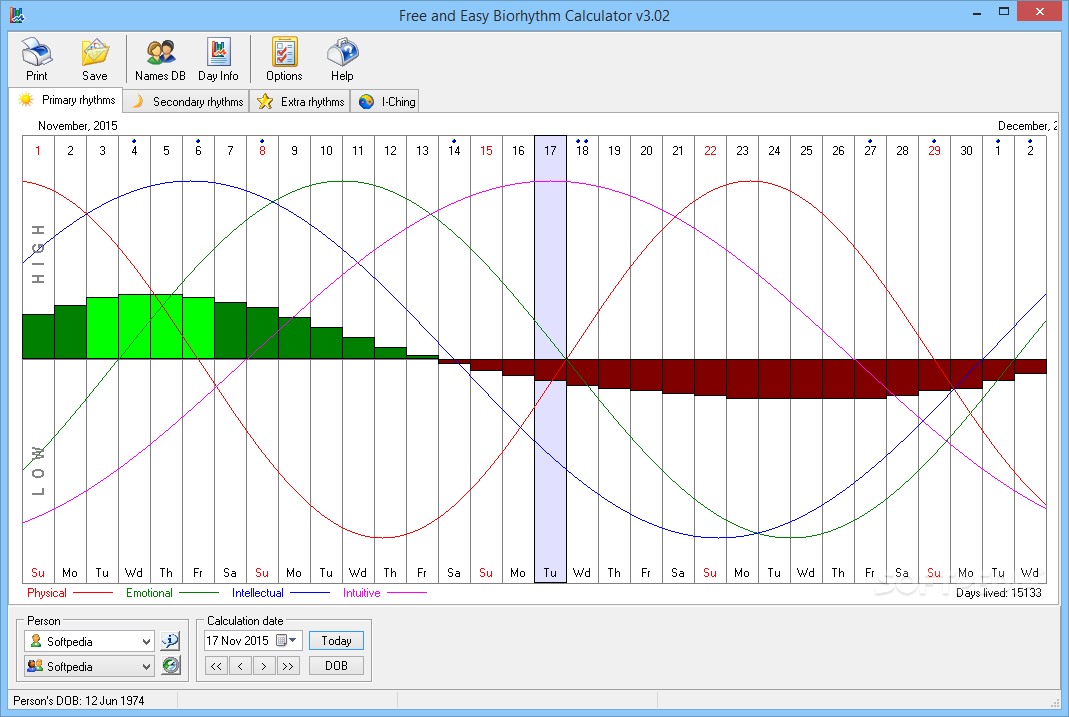Minimize the Biorhythm Calculator window
Viewport: 1069px width, 717px height.
point(977,12)
